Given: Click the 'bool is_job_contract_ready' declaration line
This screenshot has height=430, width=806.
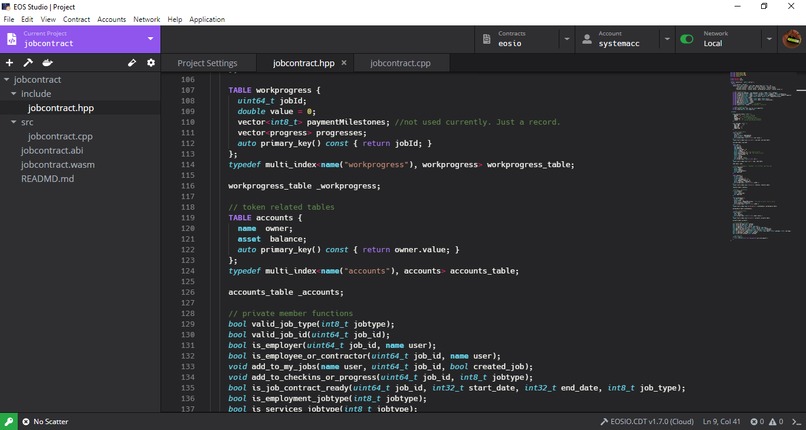Looking at the screenshot, I should [x=457, y=388].
